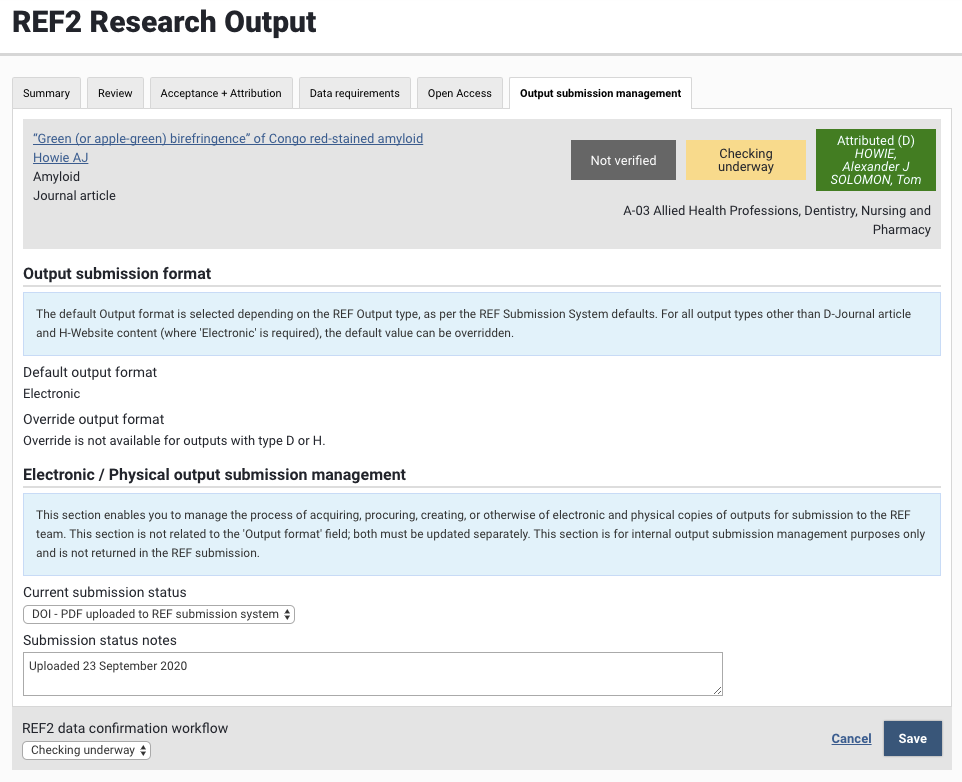This screenshot has width=962, height=782.
Task: Click the REF2 Research Output page heading
Action: 164,22
